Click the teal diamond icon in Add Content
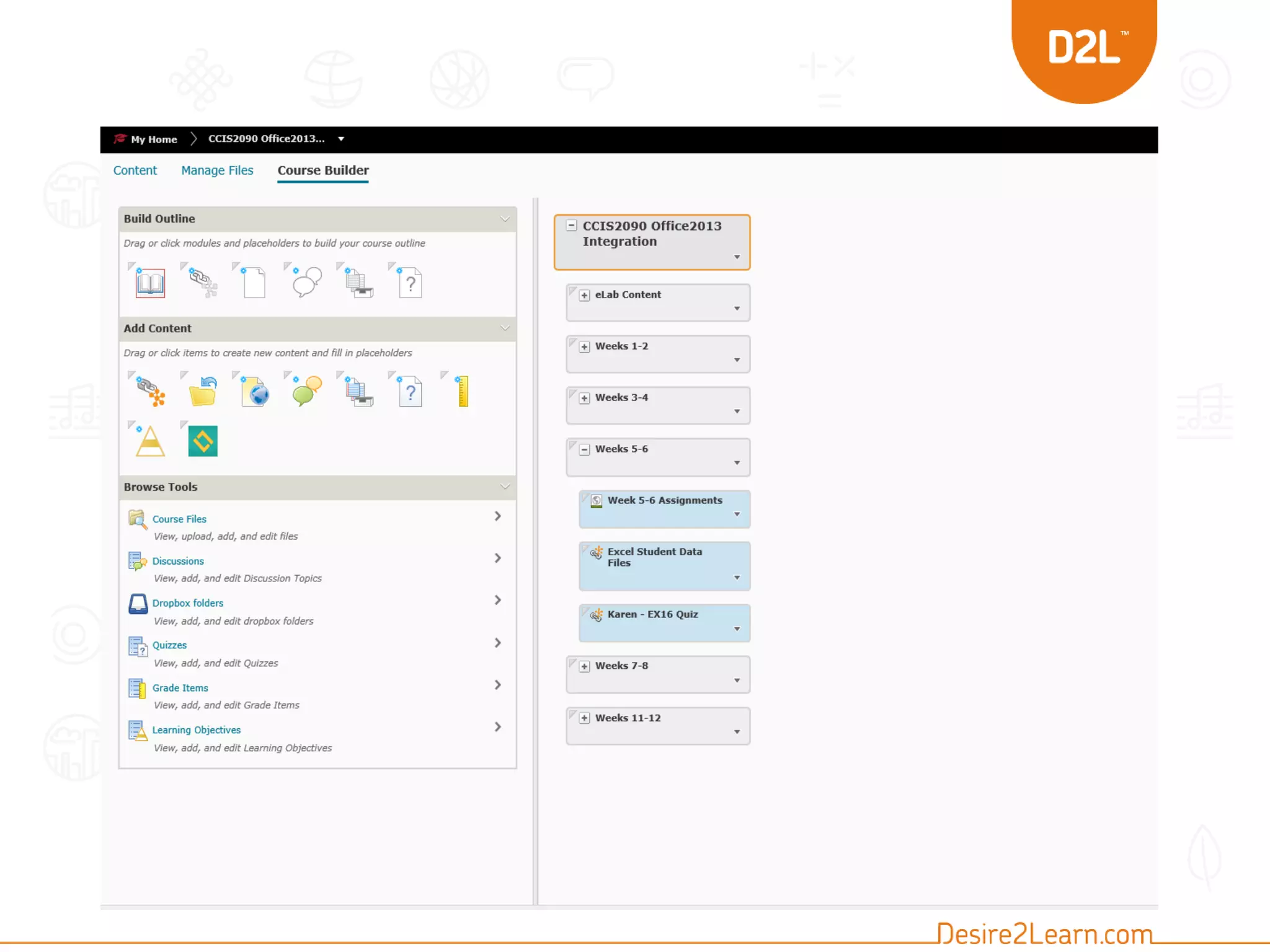Screen dimensions: 1270x952 [203, 441]
